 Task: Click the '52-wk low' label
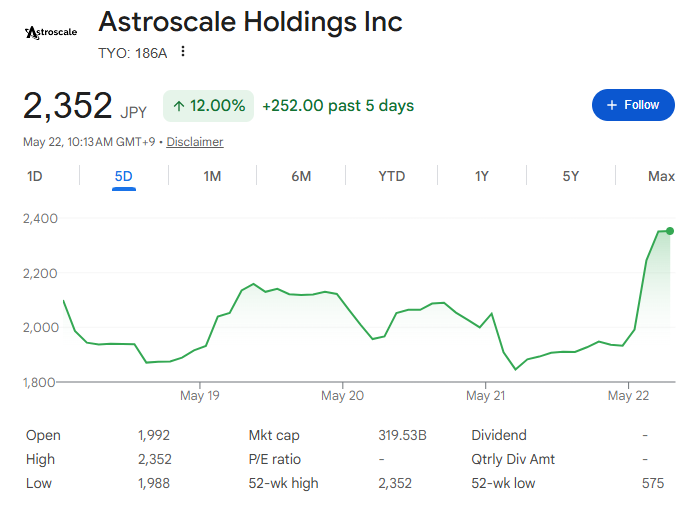pos(503,483)
